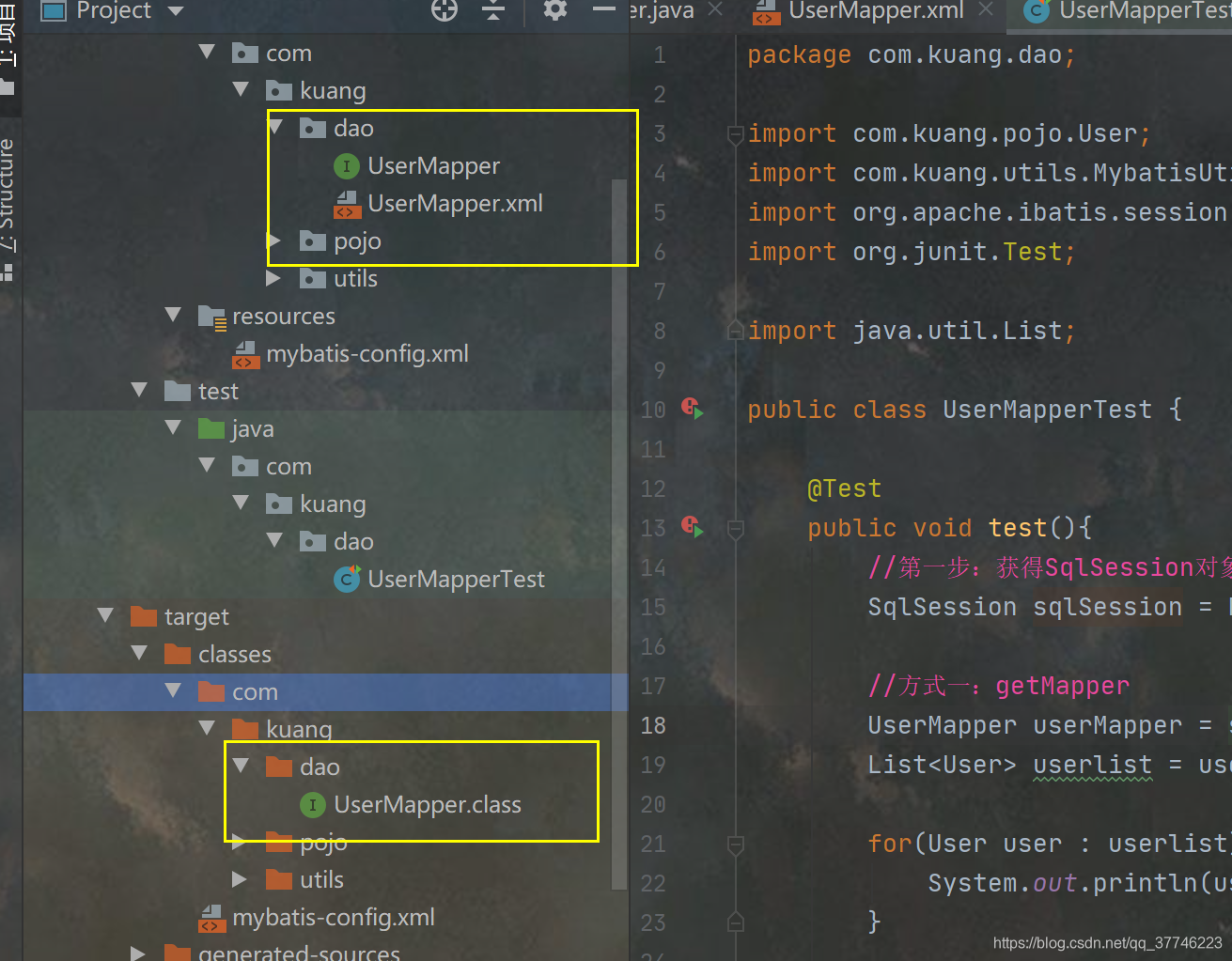Click run gutter icon on line 10
The height and width of the screenshot is (961, 1232).
693,409
